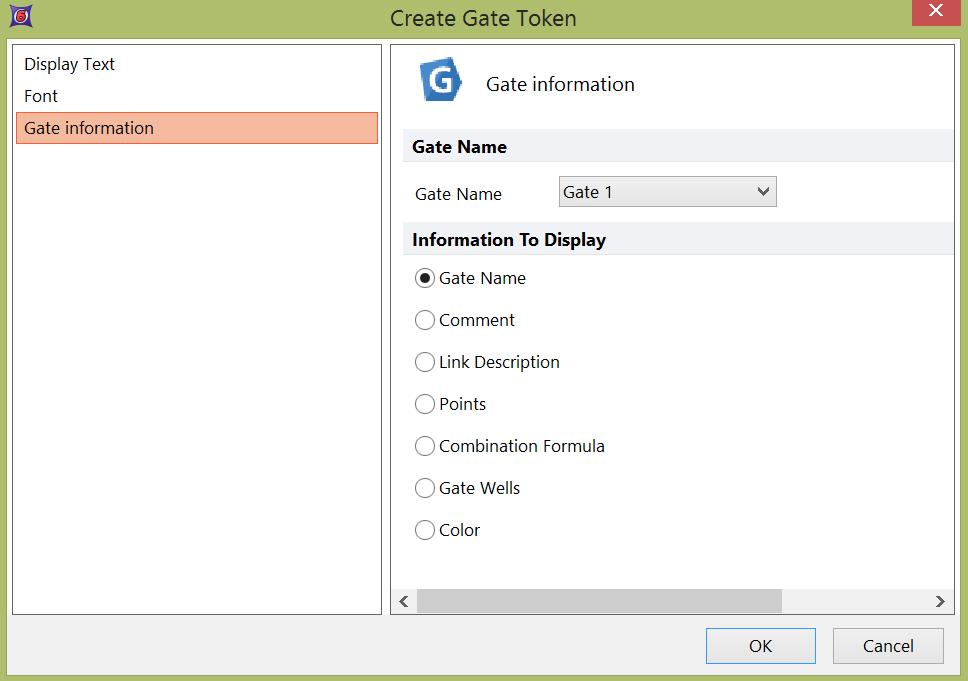
Task: Choose the Comment radio option
Action: click(425, 321)
